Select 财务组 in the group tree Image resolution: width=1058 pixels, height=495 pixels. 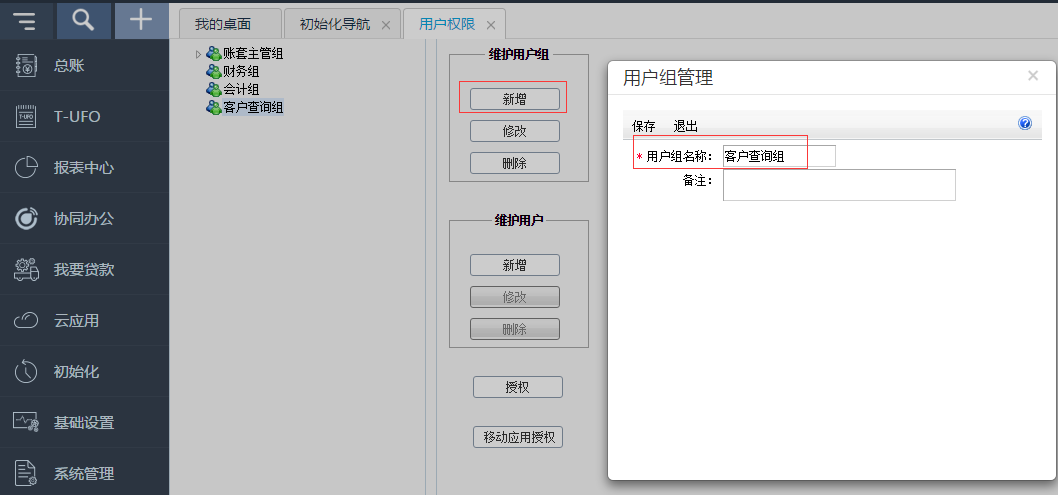coord(241,72)
